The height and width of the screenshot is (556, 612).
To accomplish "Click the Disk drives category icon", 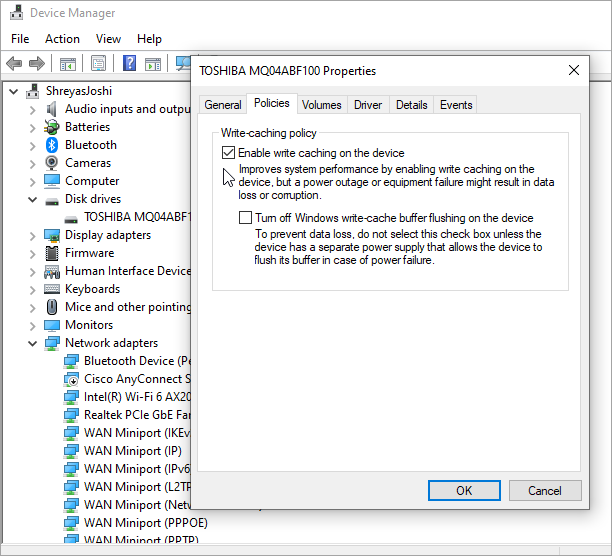I will tap(52, 201).
